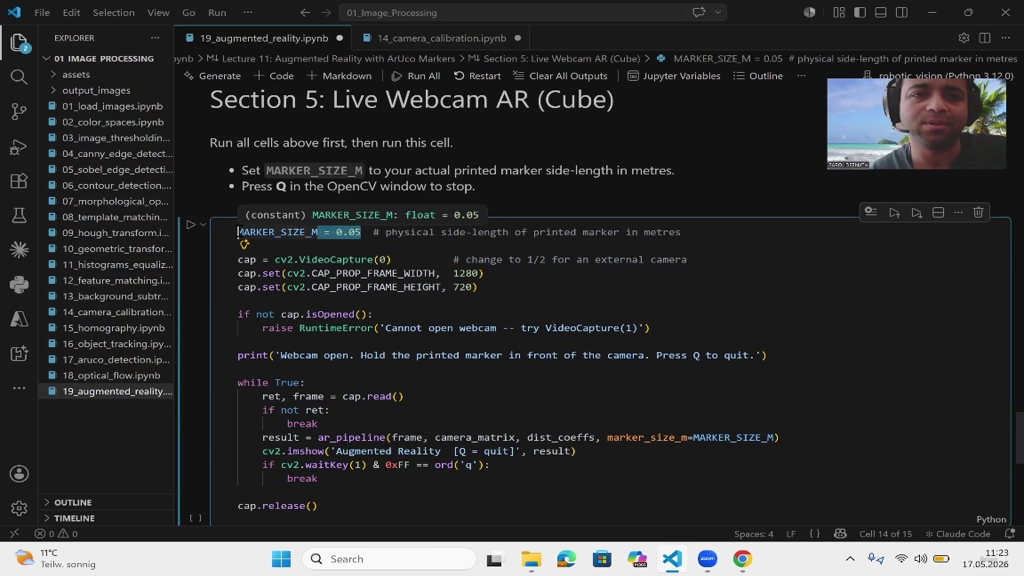
Task: Click Cell 14 of 15 status entry
Action: click(886, 534)
